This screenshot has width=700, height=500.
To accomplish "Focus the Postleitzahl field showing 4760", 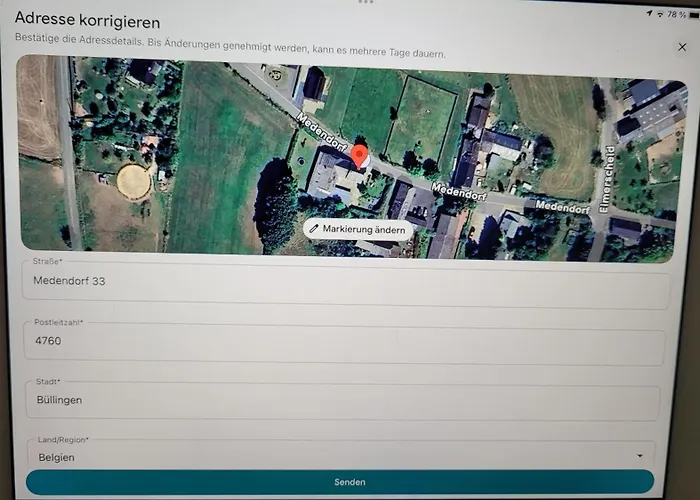I will point(344,343).
